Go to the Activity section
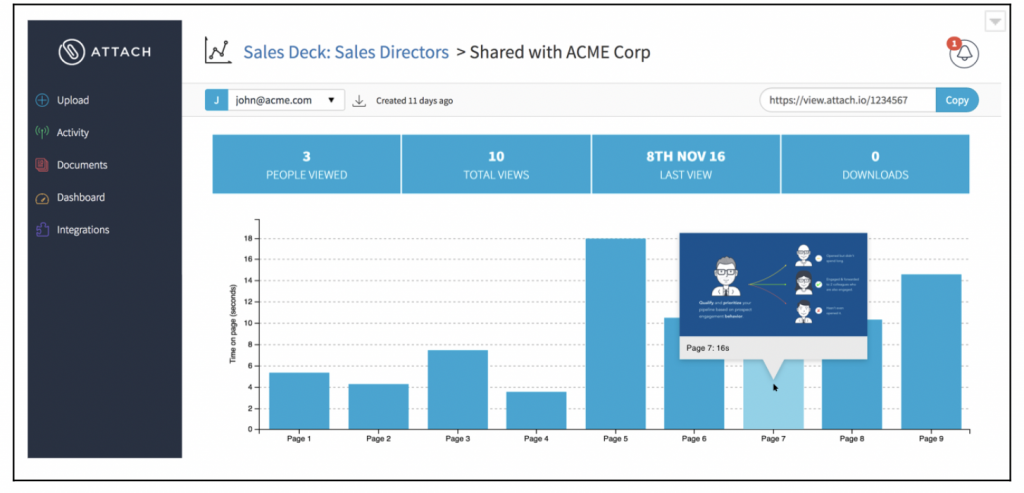This screenshot has width=1024, height=493. coord(72,133)
